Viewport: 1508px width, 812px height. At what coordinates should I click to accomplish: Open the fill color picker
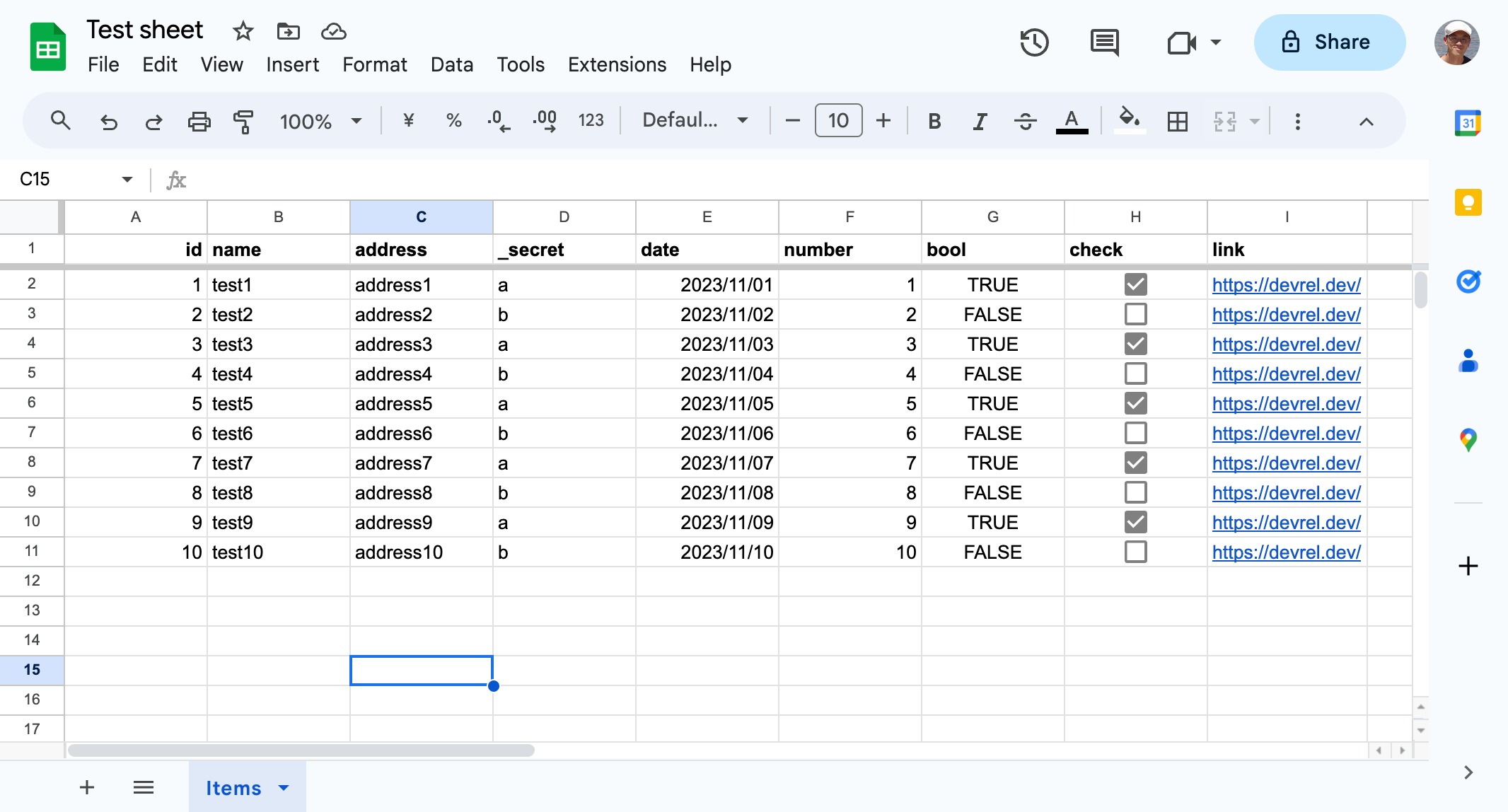point(1129,120)
